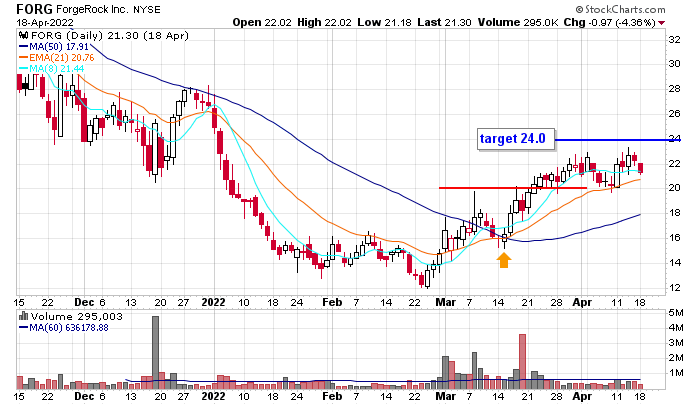Click the FORG (Daily) 21.30 (18 Apr) legend
This screenshot has height=405, width=700.
point(109,36)
